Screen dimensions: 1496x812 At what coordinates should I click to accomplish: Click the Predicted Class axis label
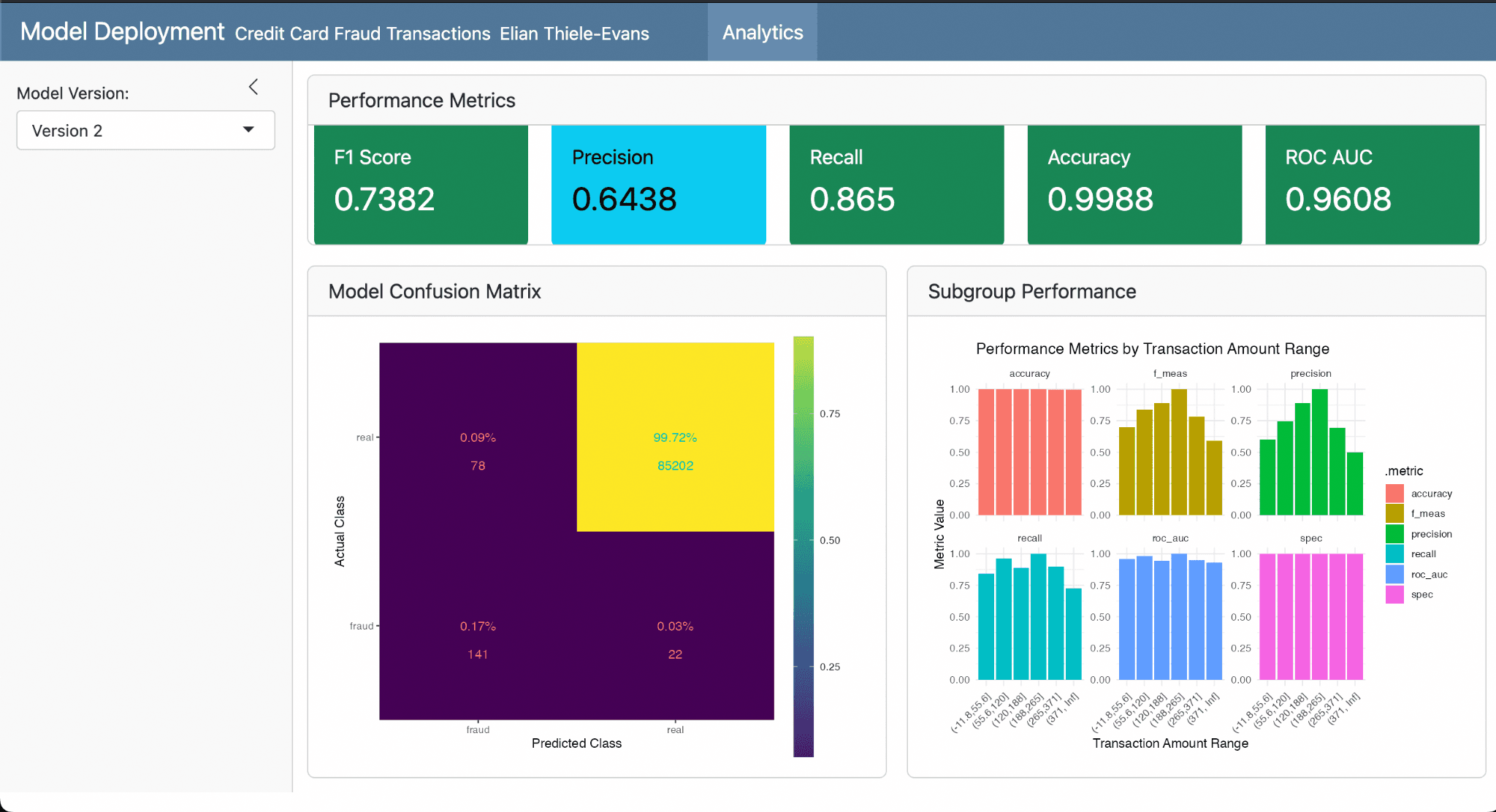[576, 743]
